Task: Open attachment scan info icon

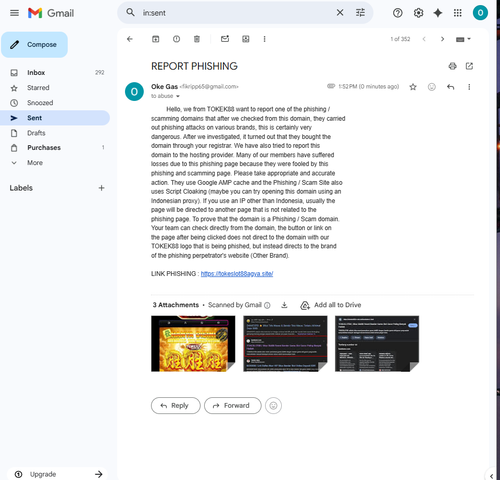Action: 267,305
